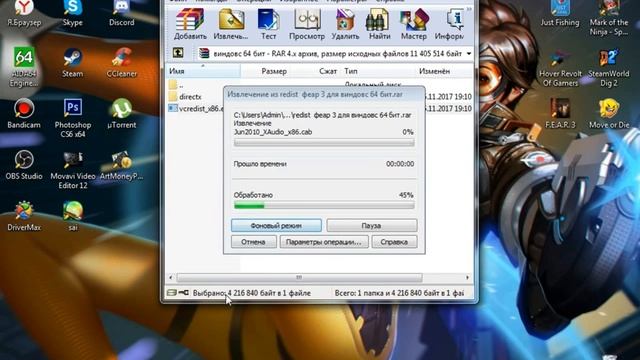Viewport: 640px width, 360px height.
Task: Click the Информация toolbar icon
Action: tap(450, 24)
